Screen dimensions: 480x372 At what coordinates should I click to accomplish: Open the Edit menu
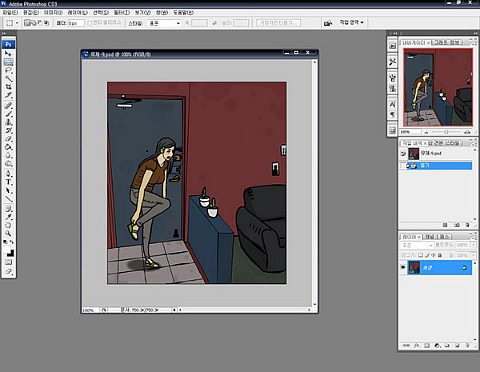tap(31, 13)
